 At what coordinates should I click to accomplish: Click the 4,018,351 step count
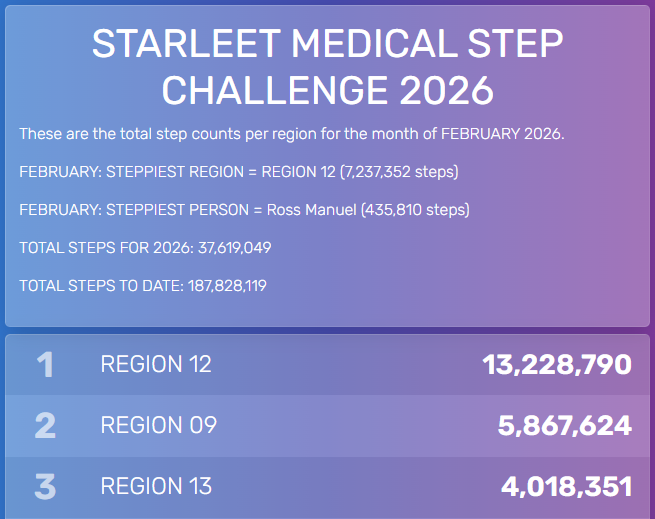tap(566, 487)
